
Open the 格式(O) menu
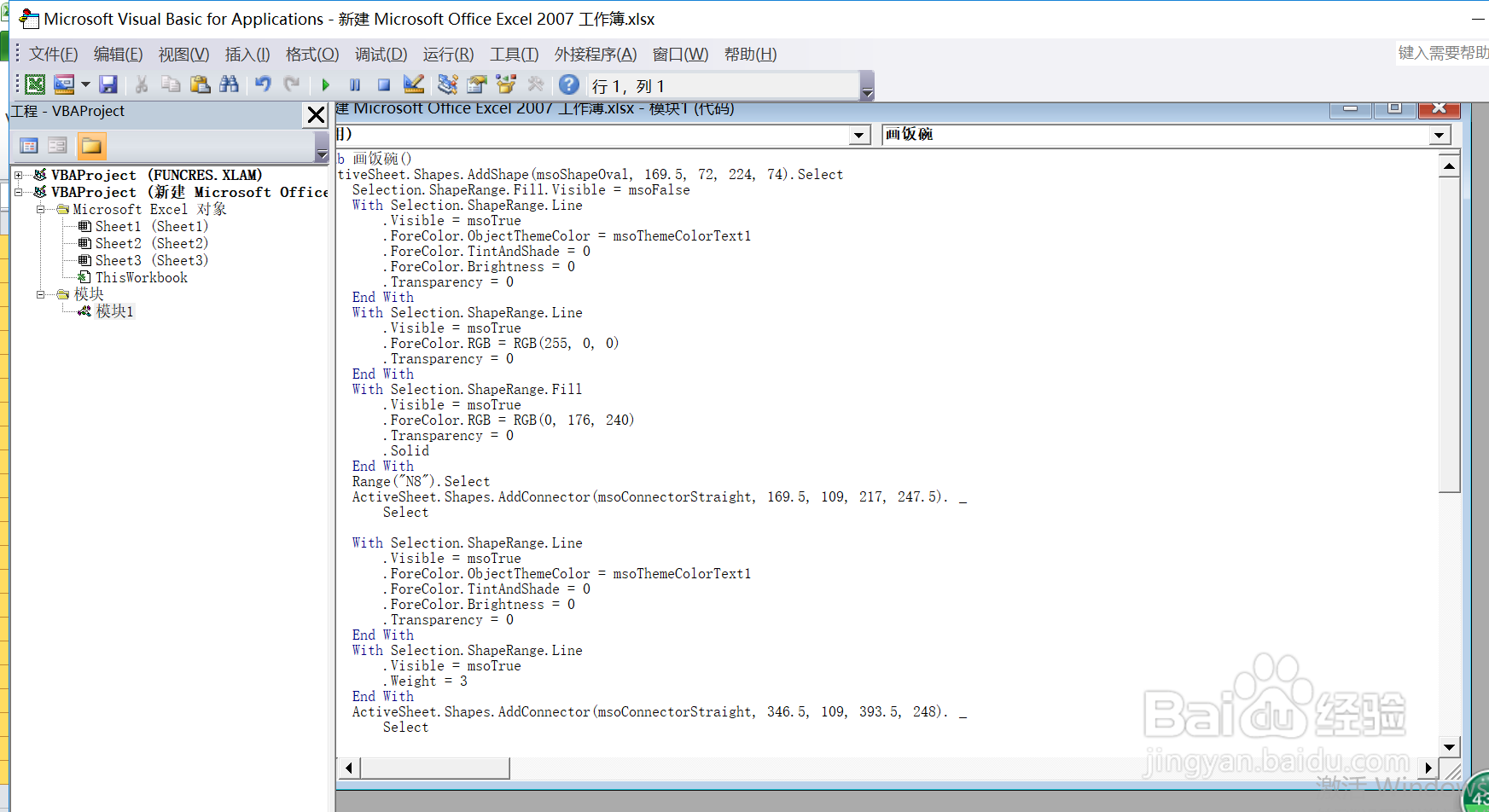click(x=312, y=55)
